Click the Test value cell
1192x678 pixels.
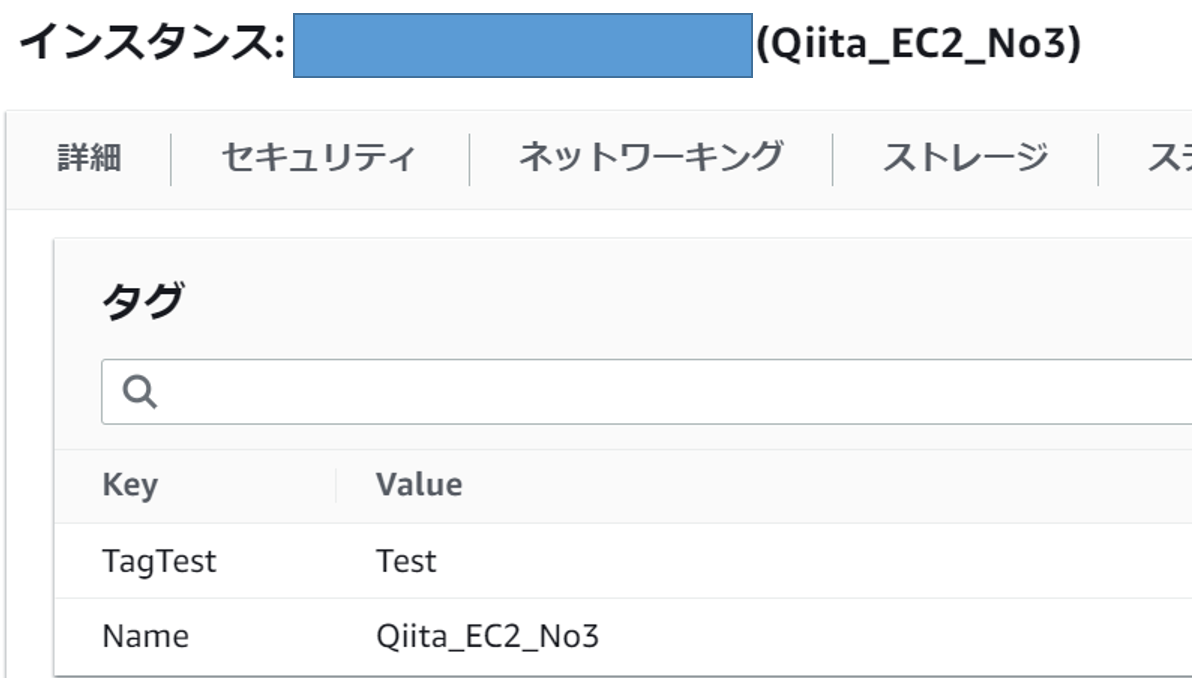(x=405, y=561)
